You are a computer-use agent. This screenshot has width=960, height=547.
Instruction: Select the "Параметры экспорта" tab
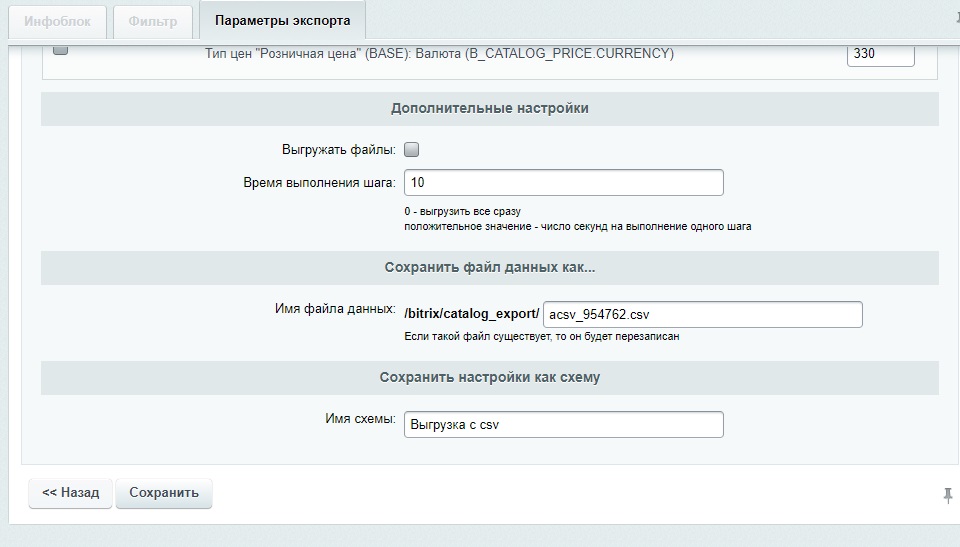click(282, 20)
